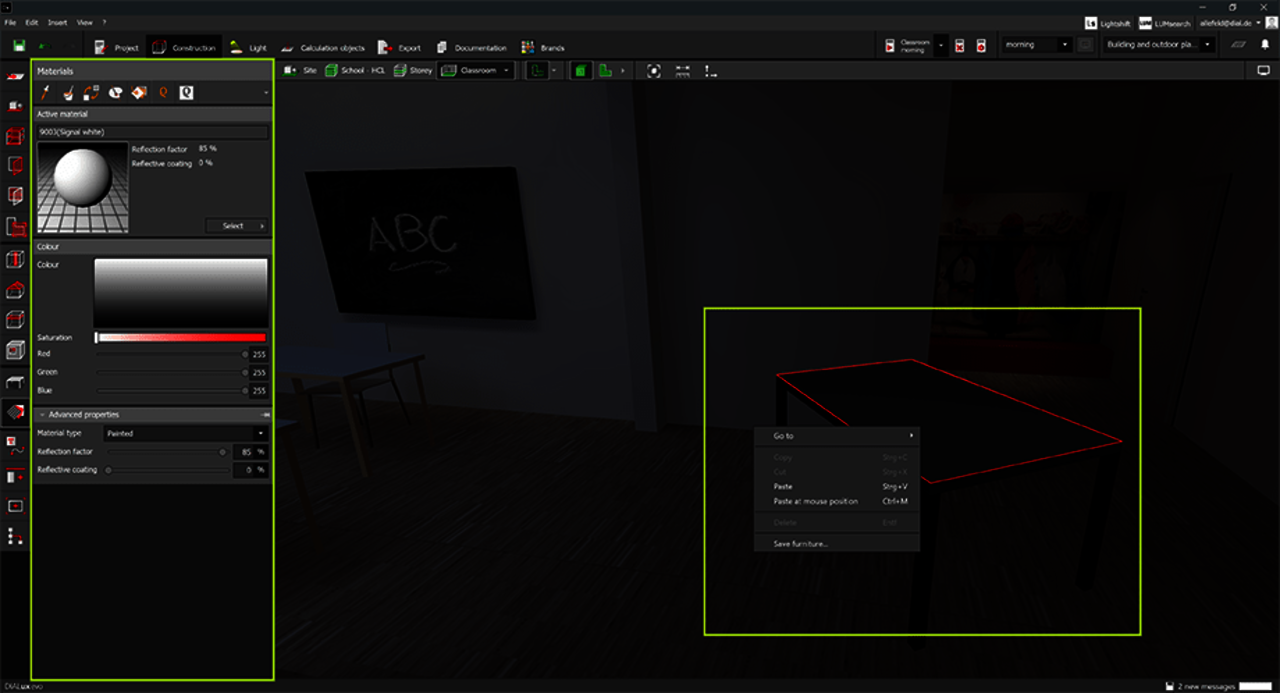Click the Select button for active material

(x=237, y=226)
